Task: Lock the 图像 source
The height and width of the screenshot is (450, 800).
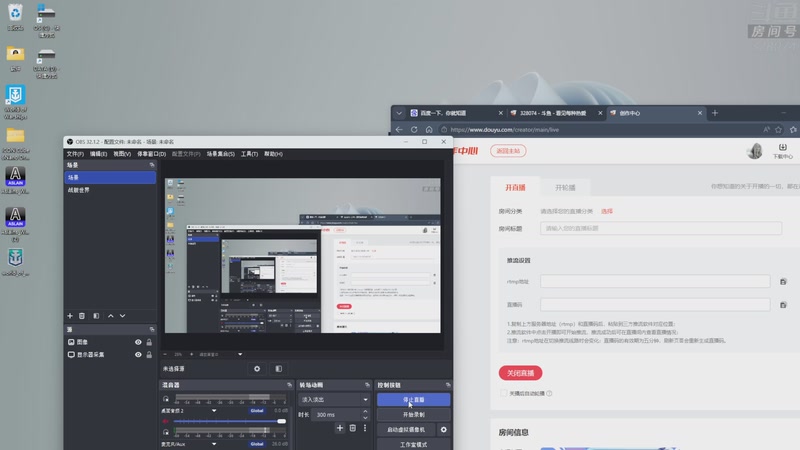Action: click(149, 342)
